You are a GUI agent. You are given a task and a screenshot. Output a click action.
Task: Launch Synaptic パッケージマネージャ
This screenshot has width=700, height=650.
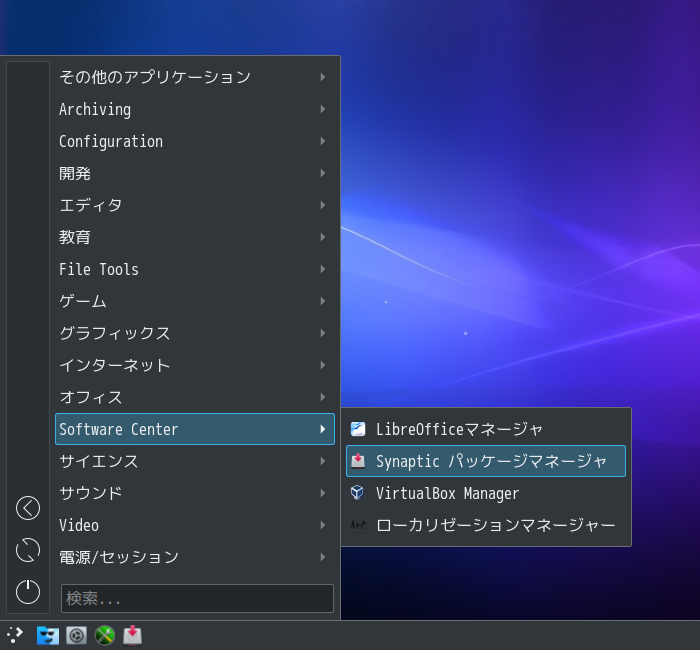tap(486, 461)
